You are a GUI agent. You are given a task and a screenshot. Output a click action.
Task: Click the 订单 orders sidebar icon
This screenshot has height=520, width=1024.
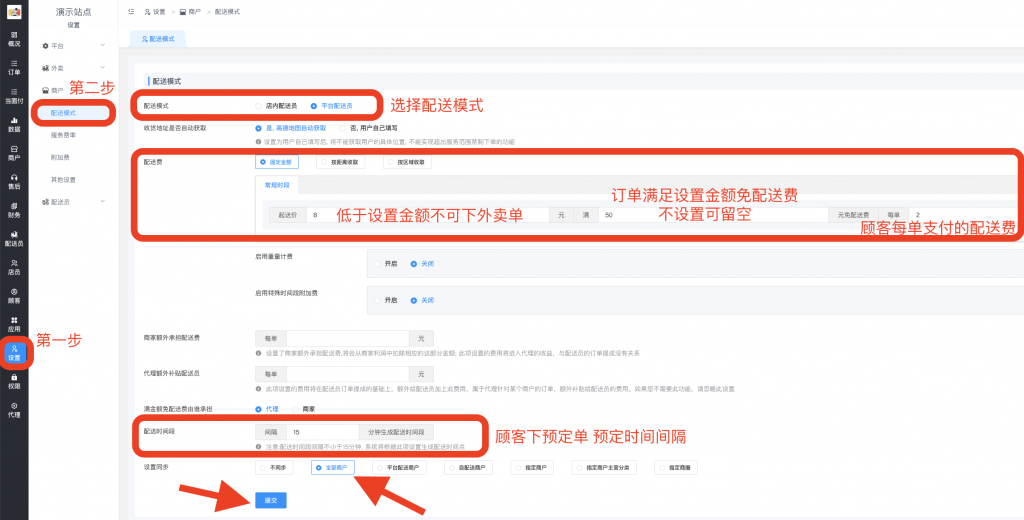tap(14, 67)
